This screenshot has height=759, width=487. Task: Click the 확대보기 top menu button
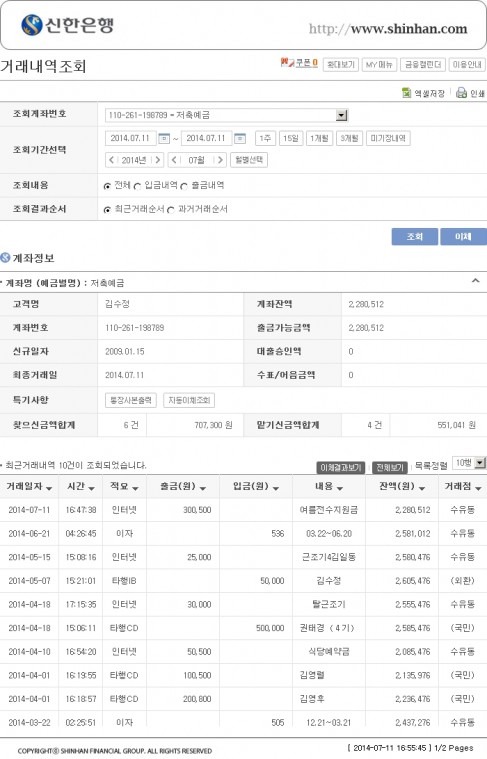pos(341,64)
